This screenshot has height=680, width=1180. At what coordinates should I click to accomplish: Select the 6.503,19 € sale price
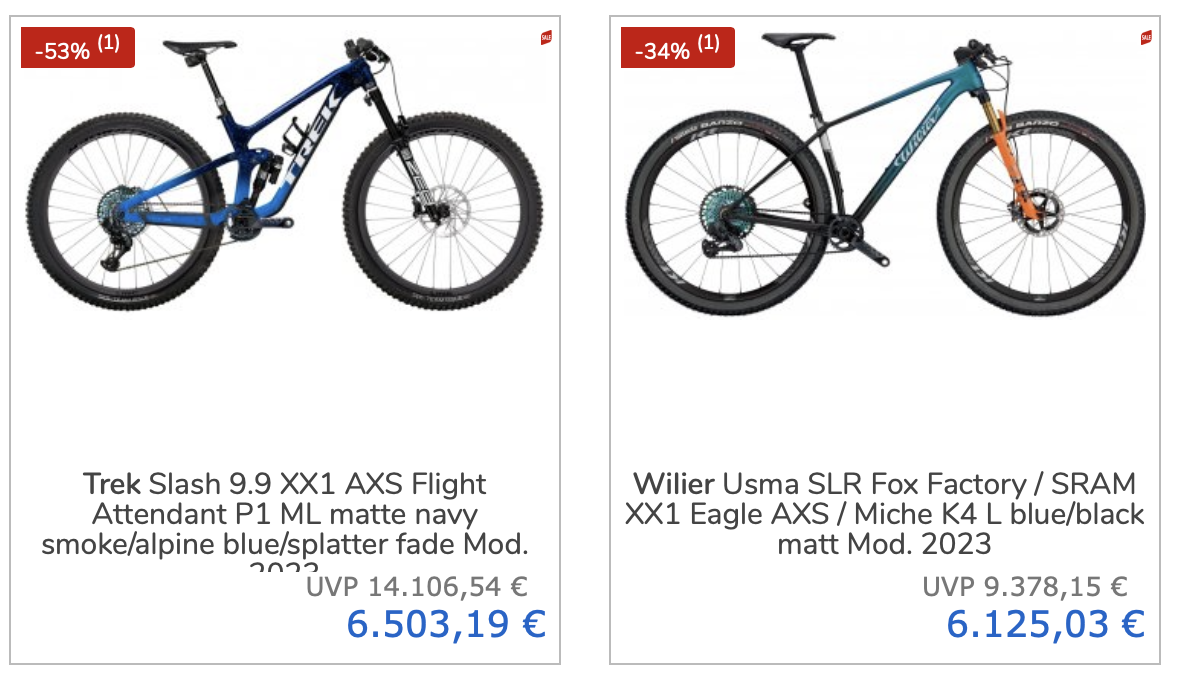tap(446, 624)
